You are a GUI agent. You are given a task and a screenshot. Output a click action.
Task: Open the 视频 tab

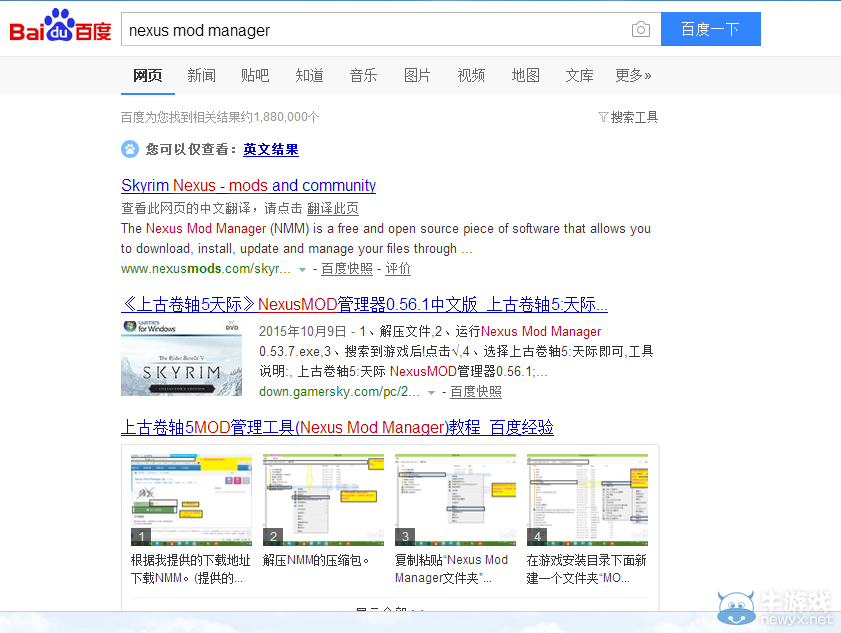pyautogui.click(x=471, y=75)
